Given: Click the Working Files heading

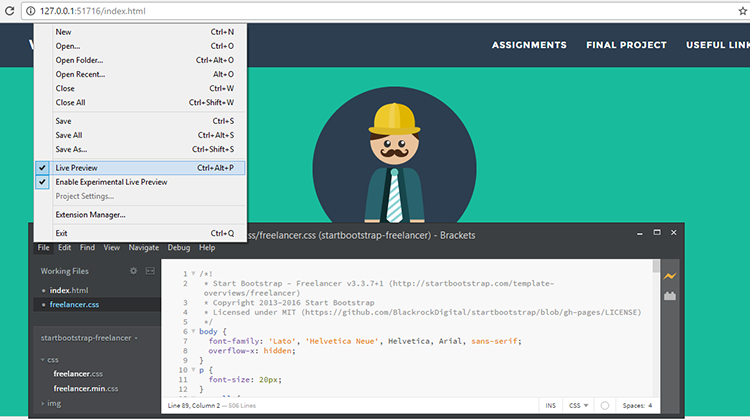Looking at the screenshot, I should [x=65, y=271].
